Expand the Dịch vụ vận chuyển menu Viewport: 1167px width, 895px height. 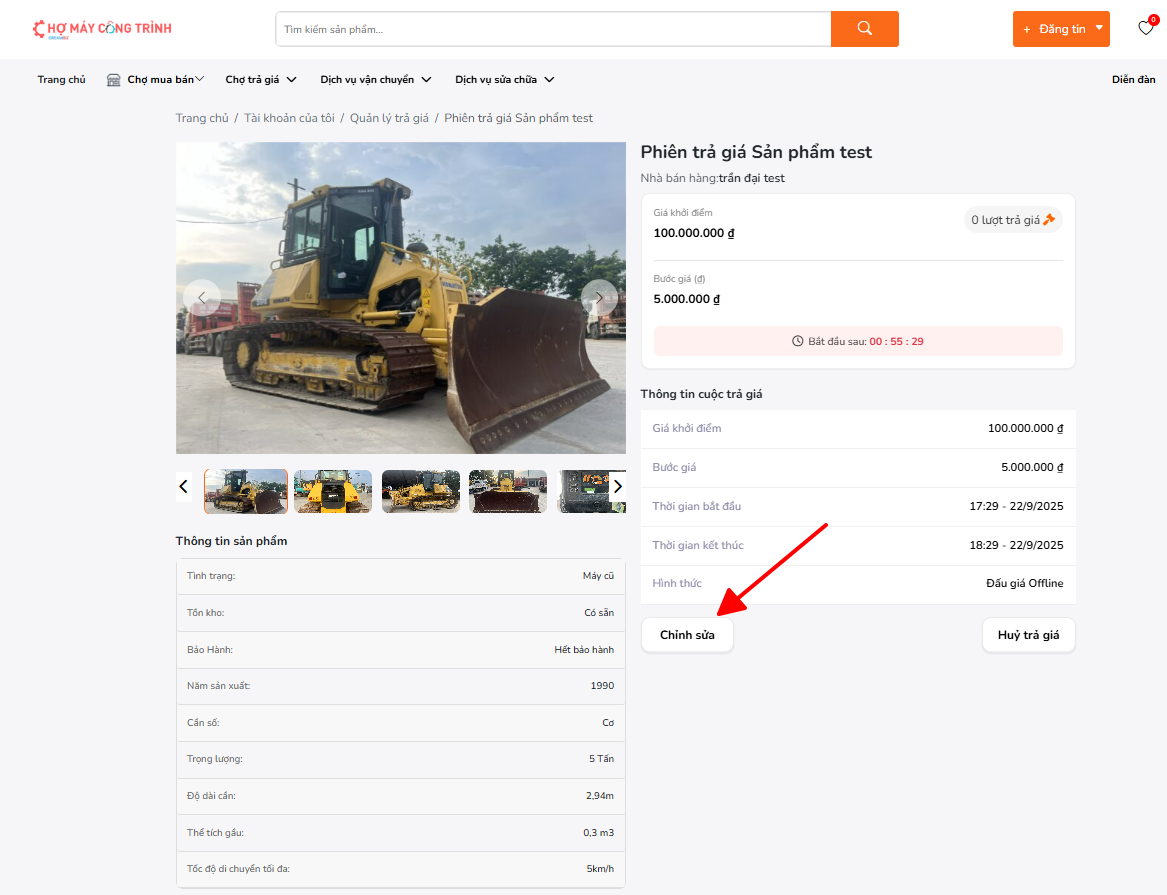375,80
